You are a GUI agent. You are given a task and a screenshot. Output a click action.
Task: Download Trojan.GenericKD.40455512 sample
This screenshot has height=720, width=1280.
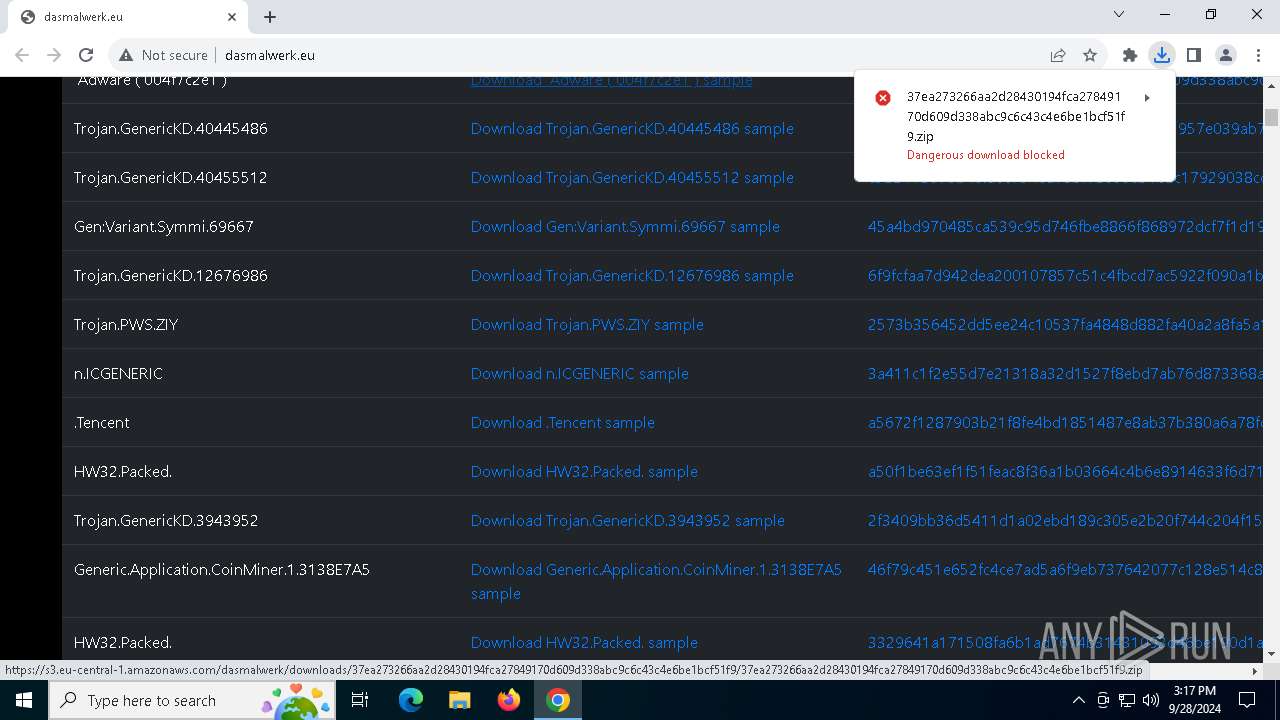pyautogui.click(x=632, y=177)
